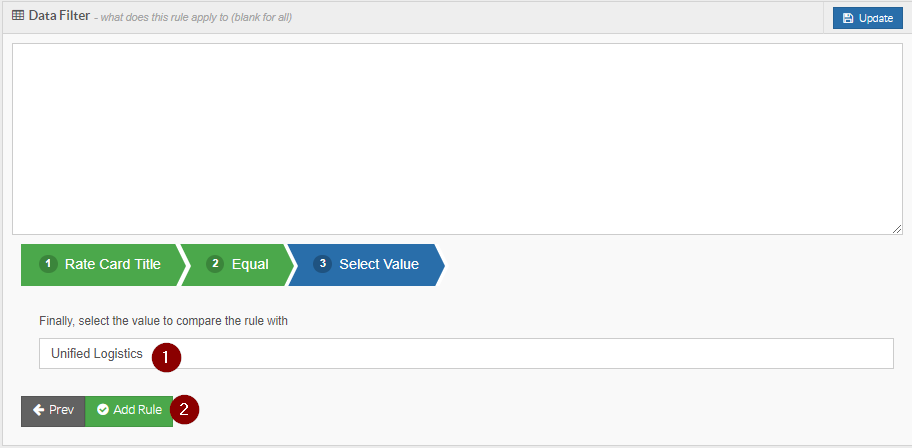Click the 'Finally, select the value' instruction text
The image size is (912, 448).
[163, 321]
